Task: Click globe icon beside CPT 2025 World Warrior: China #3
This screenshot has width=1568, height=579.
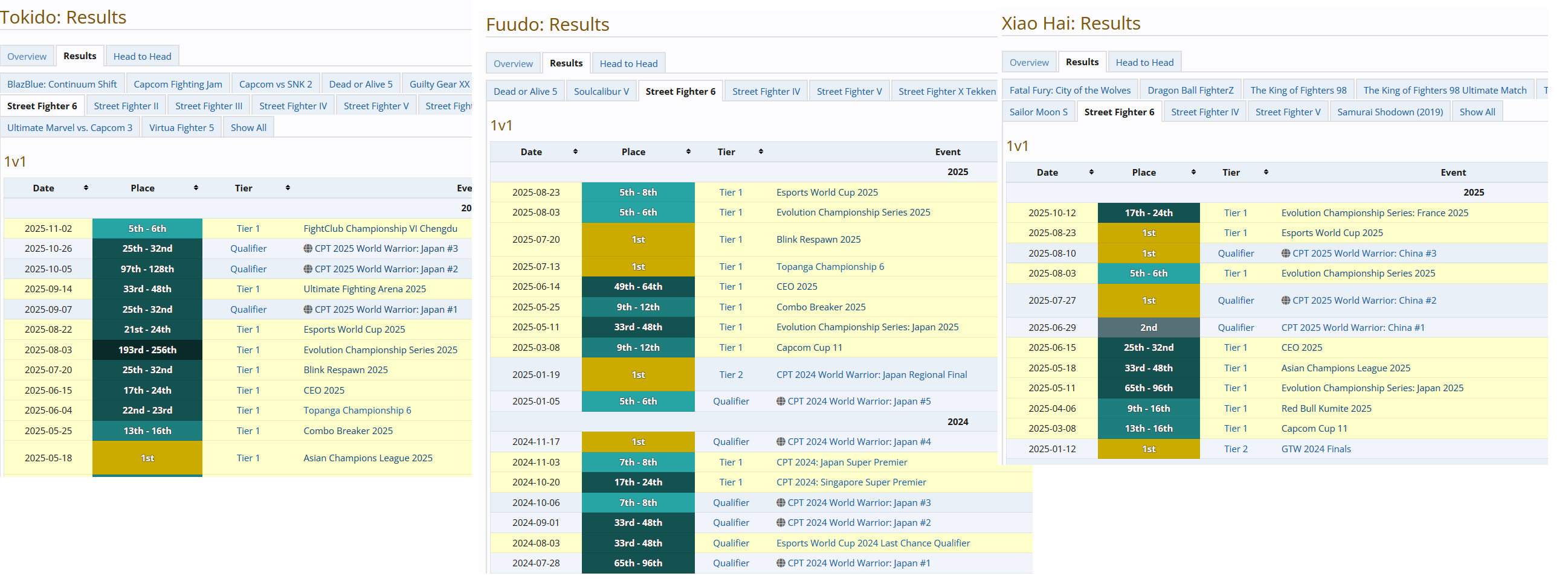Action: (1285, 254)
